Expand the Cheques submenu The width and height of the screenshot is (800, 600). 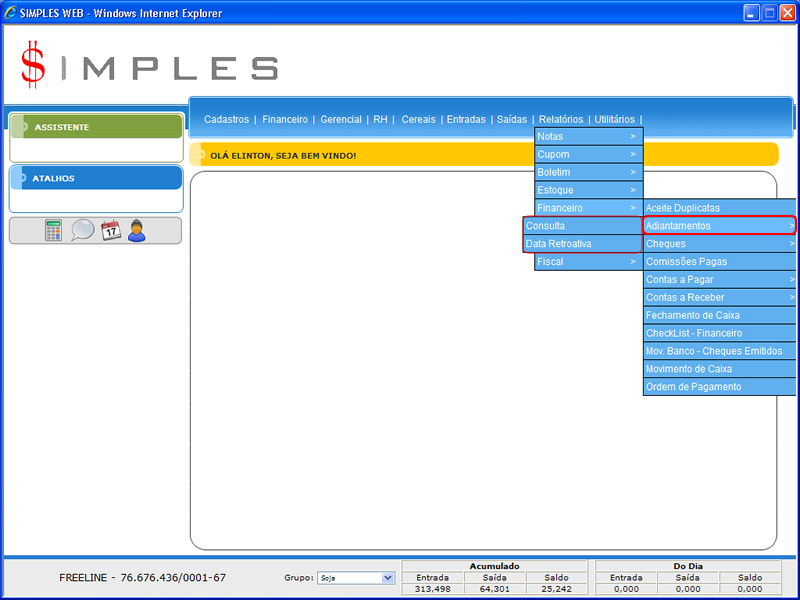719,244
